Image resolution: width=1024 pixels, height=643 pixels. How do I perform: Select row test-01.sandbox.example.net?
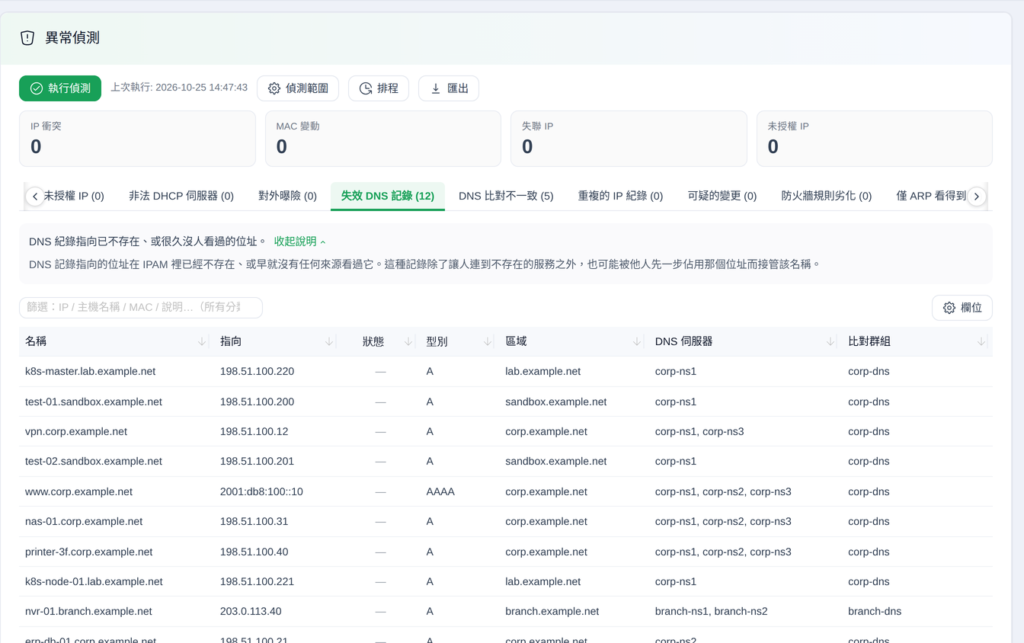[505, 401]
